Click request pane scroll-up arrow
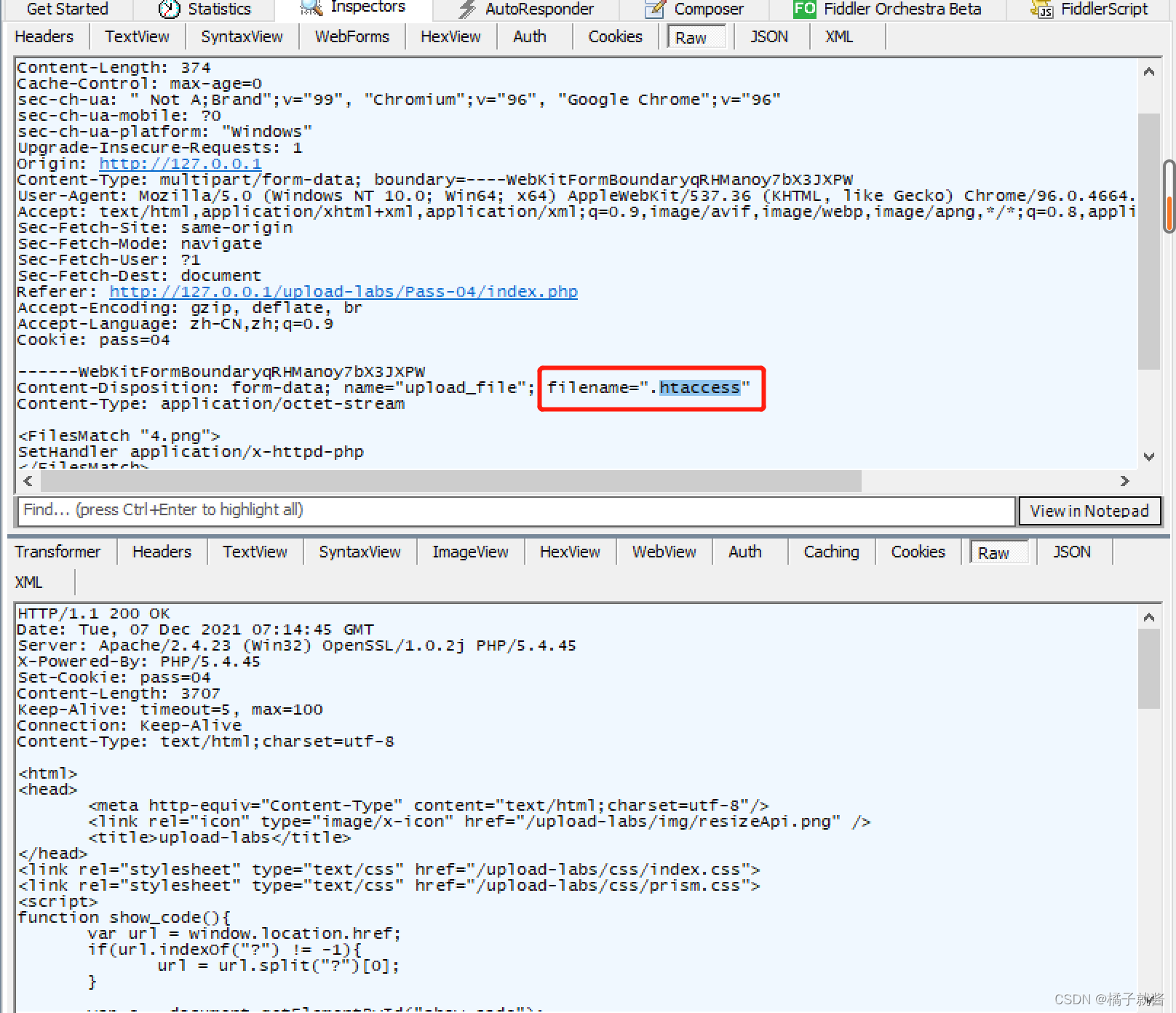 pos(1149,71)
